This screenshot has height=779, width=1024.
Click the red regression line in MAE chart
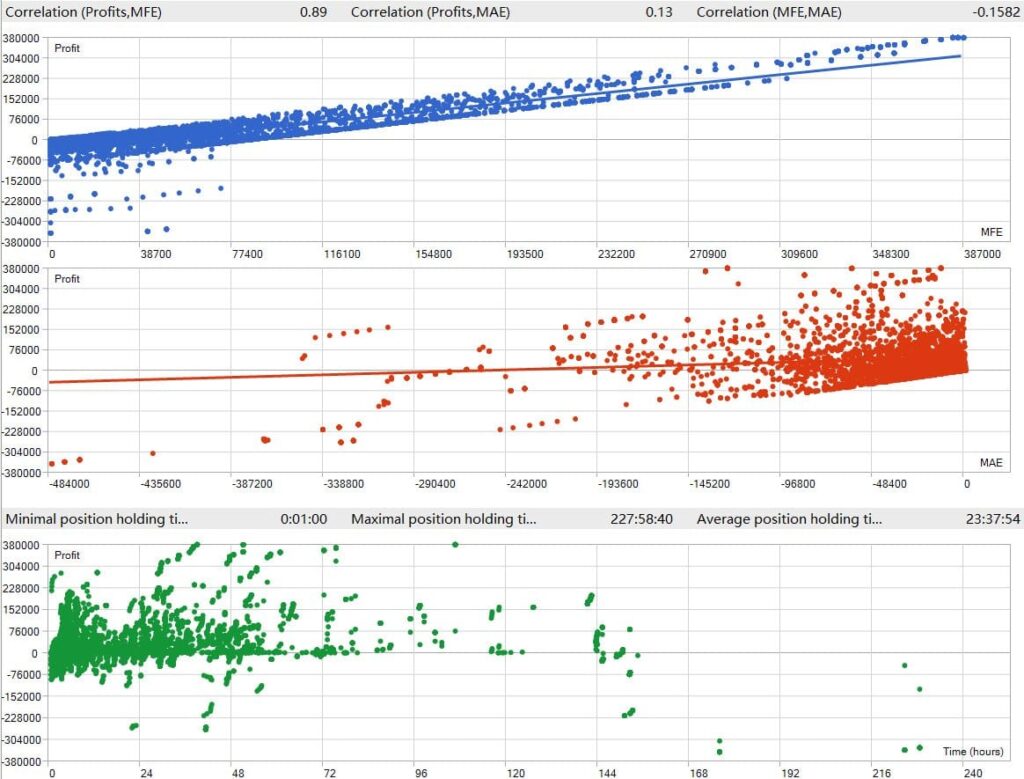click(x=300, y=374)
